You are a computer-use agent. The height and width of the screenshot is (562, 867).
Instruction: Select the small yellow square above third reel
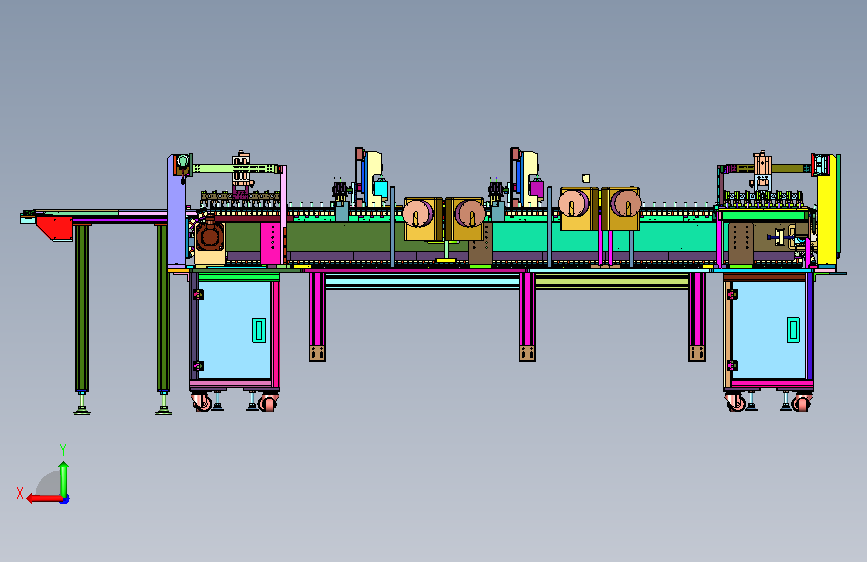(586, 178)
